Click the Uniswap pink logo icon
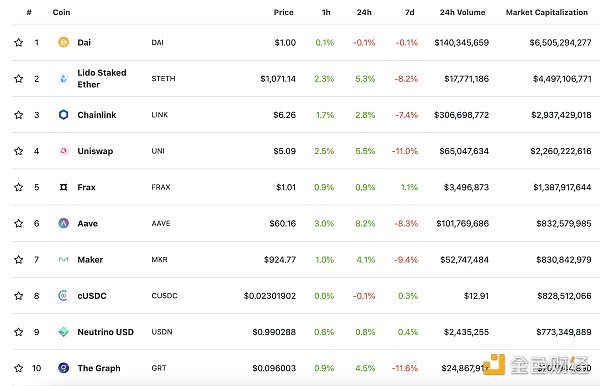 point(64,151)
